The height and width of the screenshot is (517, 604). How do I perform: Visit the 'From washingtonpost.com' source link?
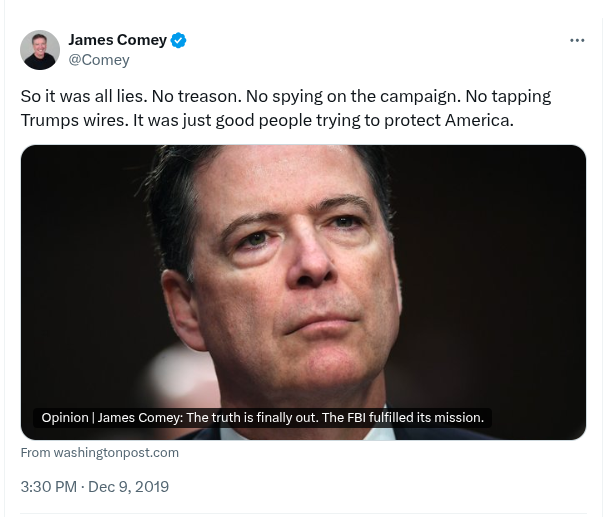click(x=100, y=452)
